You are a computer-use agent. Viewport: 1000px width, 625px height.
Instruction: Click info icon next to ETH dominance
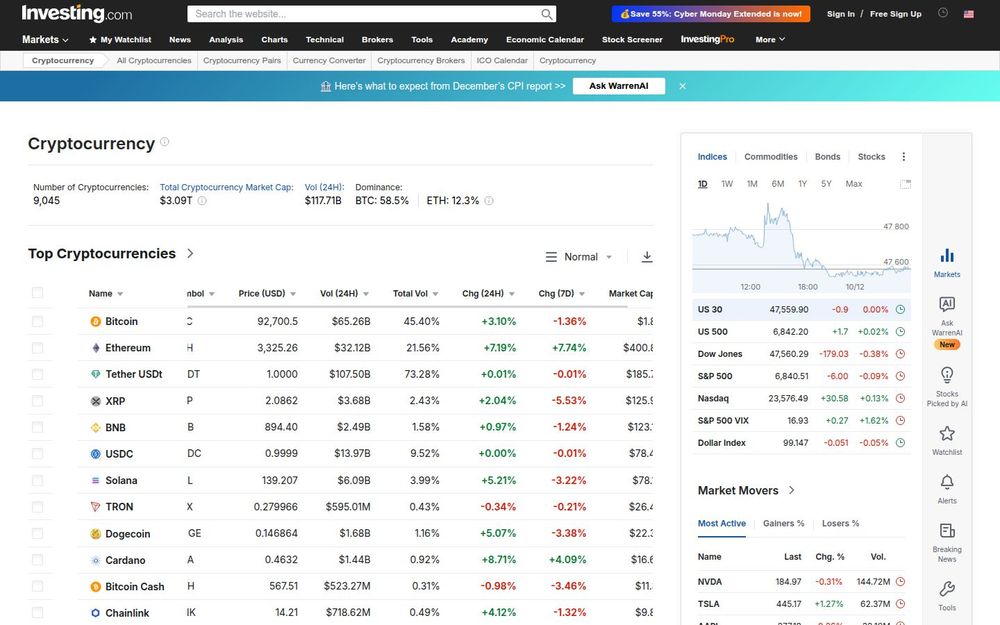click(489, 200)
